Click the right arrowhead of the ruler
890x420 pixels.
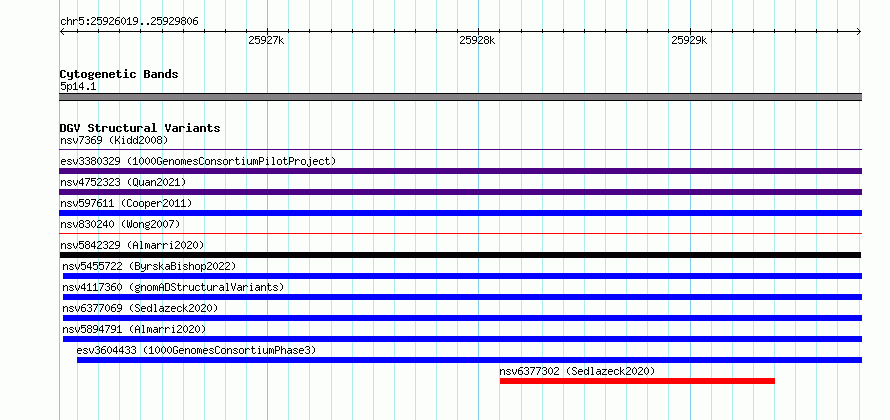[x=859, y=32]
